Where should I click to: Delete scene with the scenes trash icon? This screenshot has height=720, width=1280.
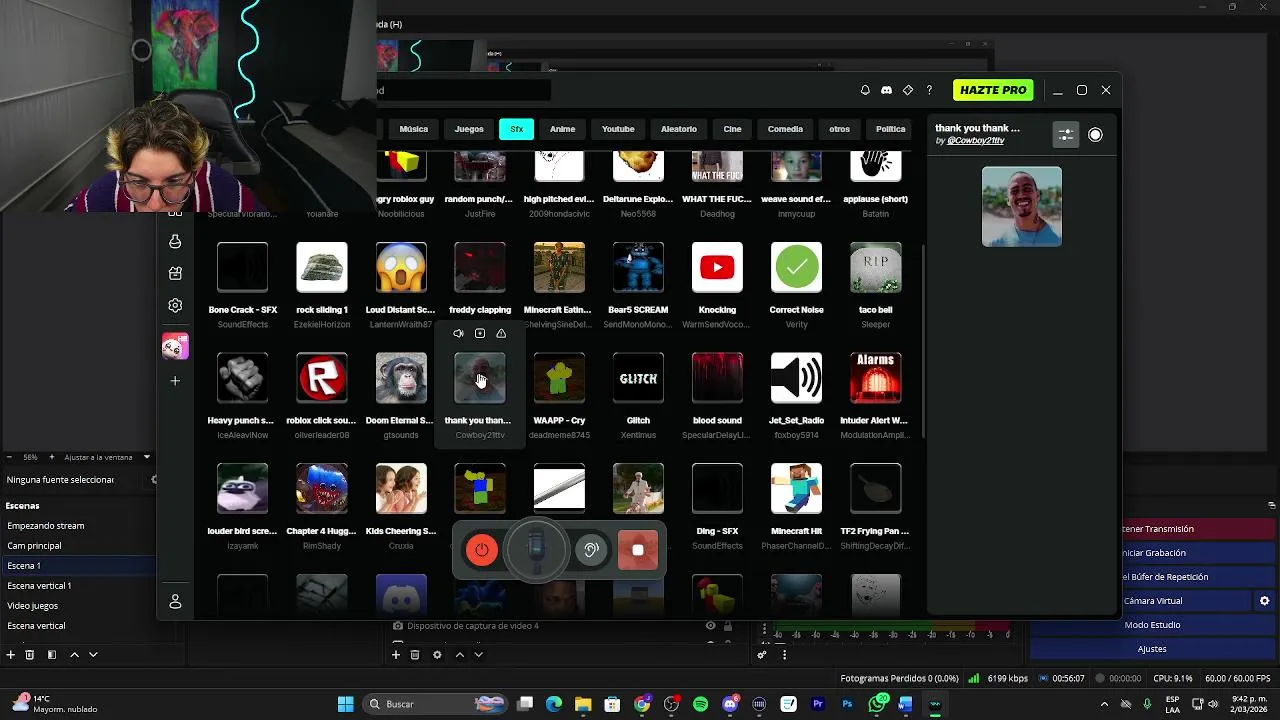[x=30, y=655]
